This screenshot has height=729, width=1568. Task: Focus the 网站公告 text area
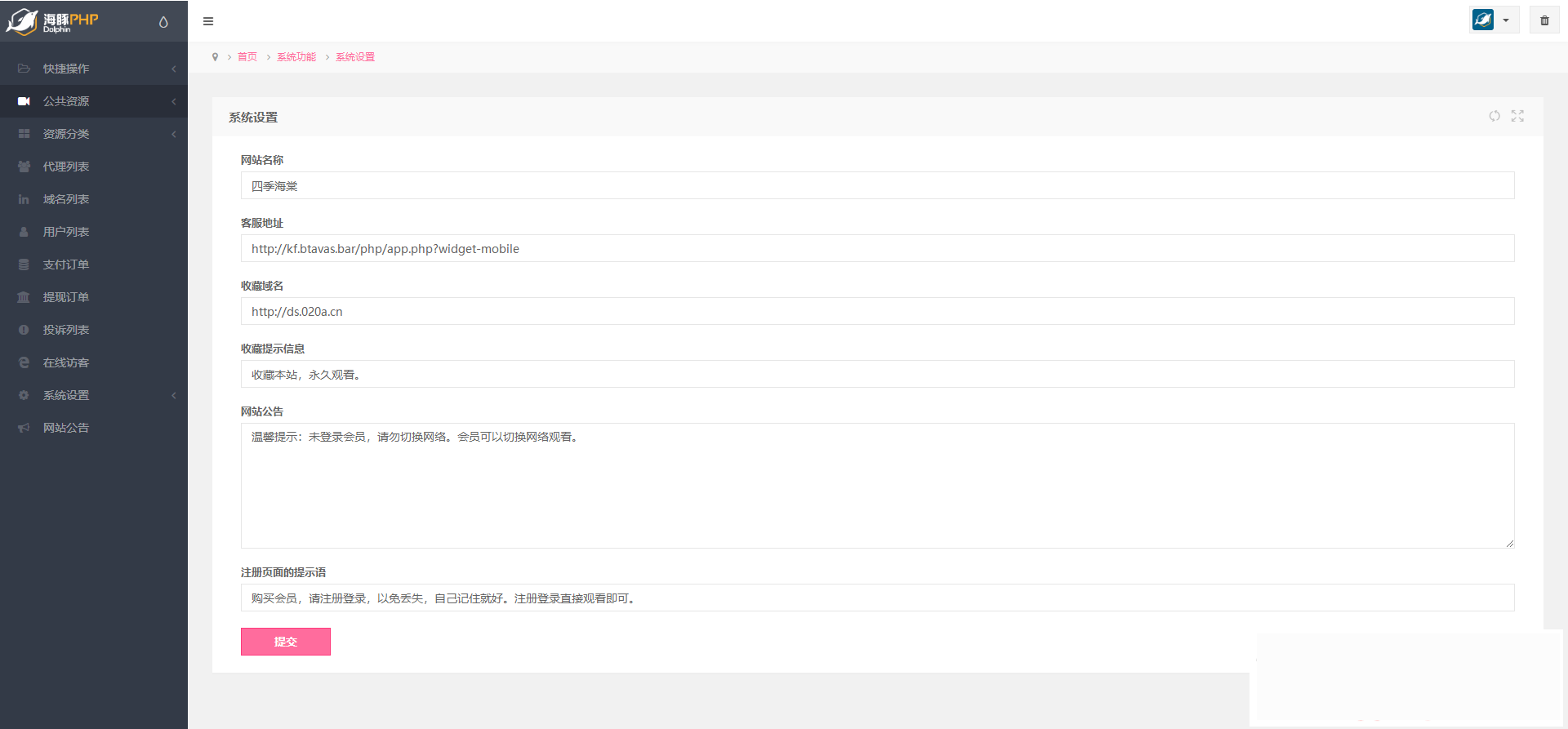coord(877,486)
